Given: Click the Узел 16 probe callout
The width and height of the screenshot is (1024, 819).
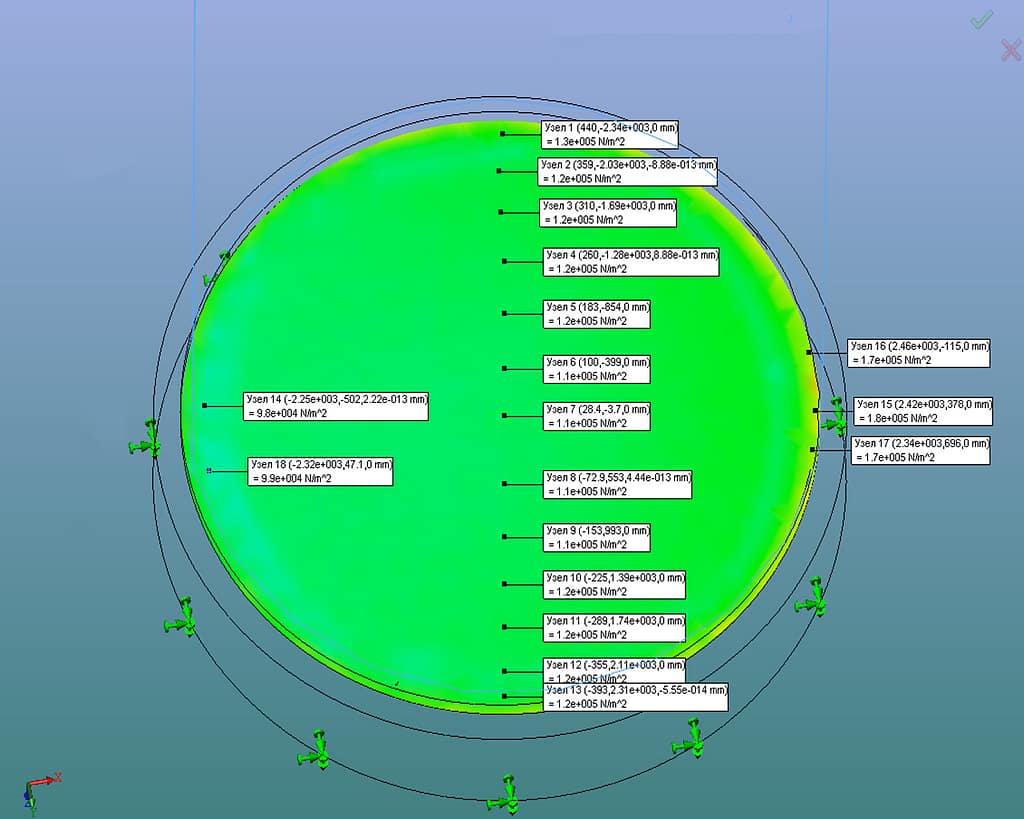Looking at the screenshot, I should [x=919, y=353].
